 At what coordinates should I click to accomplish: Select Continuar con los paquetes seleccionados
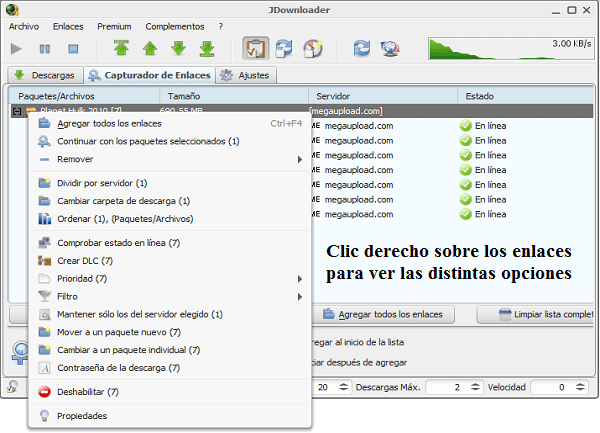pyautogui.click(x=170, y=142)
